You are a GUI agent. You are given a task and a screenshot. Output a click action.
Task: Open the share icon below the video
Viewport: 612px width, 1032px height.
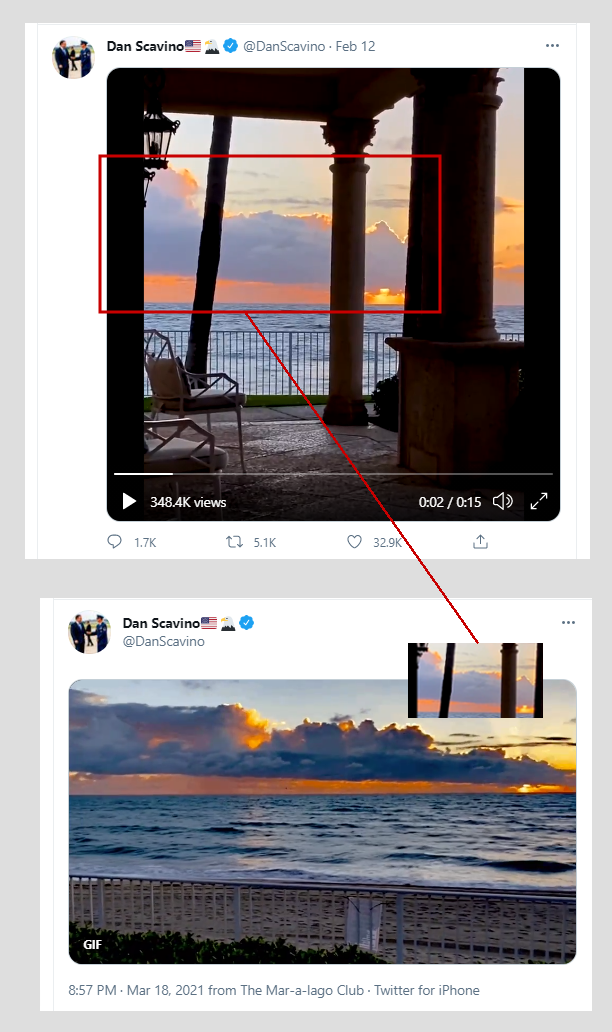coord(480,542)
